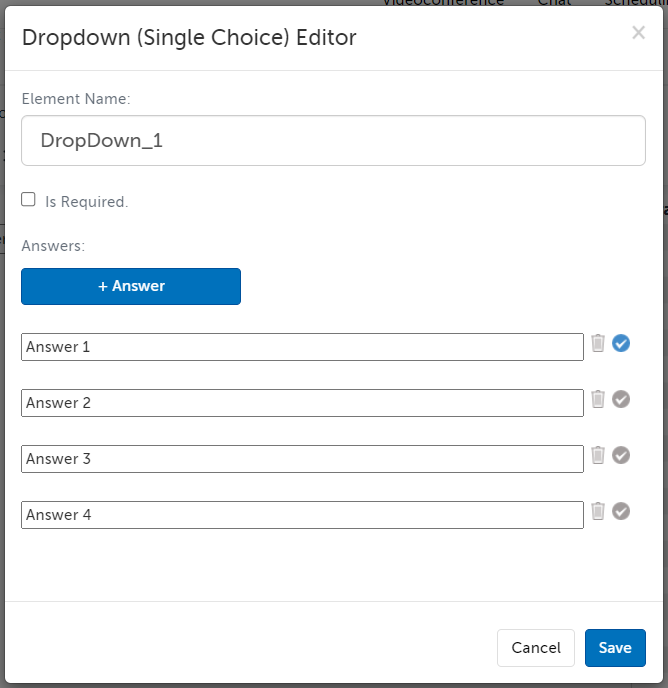Delete the Answer 4 option

tap(598, 511)
